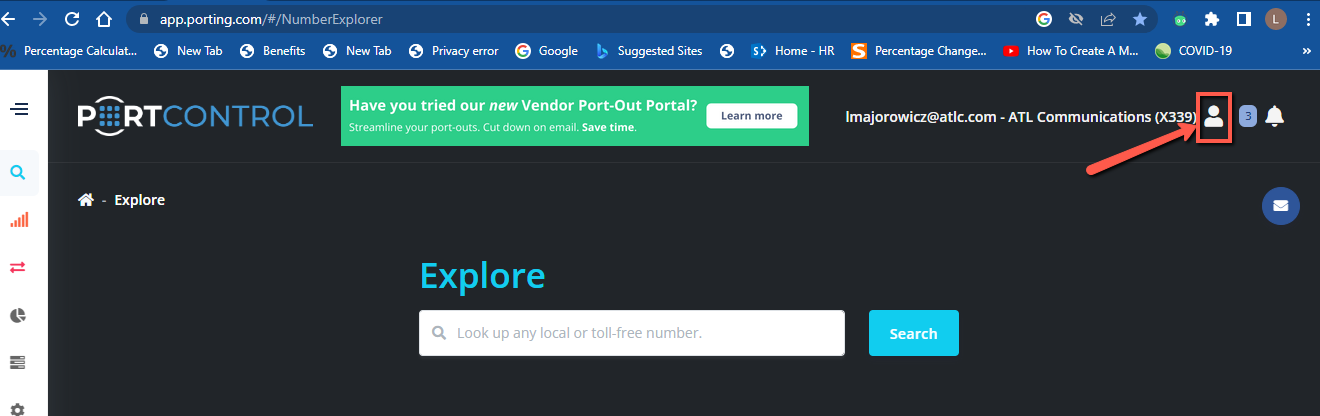Image resolution: width=1320 pixels, height=416 pixels.
Task: Click the home breadcrumb icon
Action: (x=87, y=200)
